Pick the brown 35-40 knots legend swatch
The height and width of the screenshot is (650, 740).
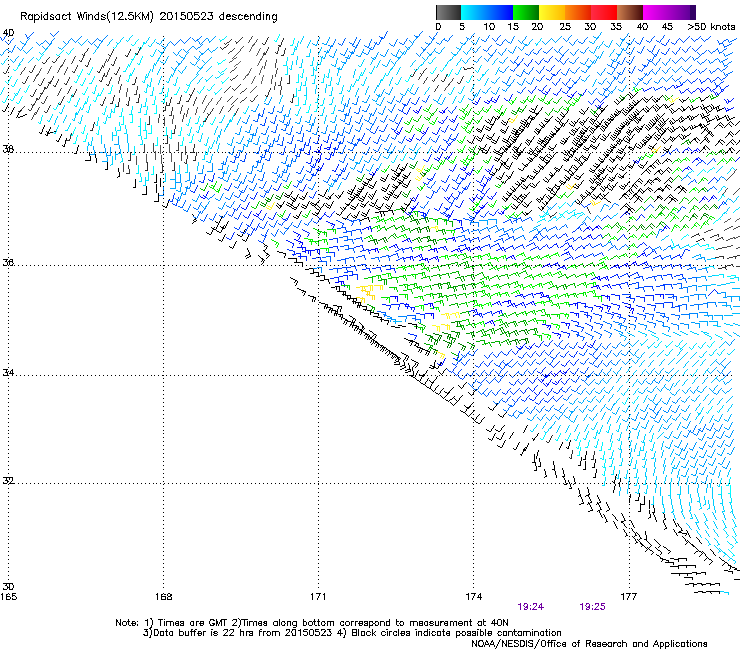tap(630, 12)
